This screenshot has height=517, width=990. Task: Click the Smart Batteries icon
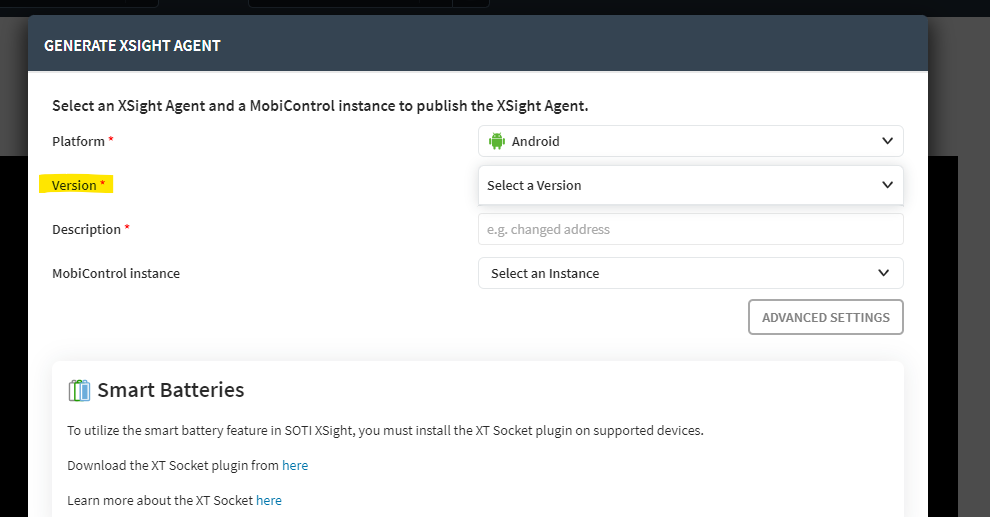pyautogui.click(x=80, y=390)
